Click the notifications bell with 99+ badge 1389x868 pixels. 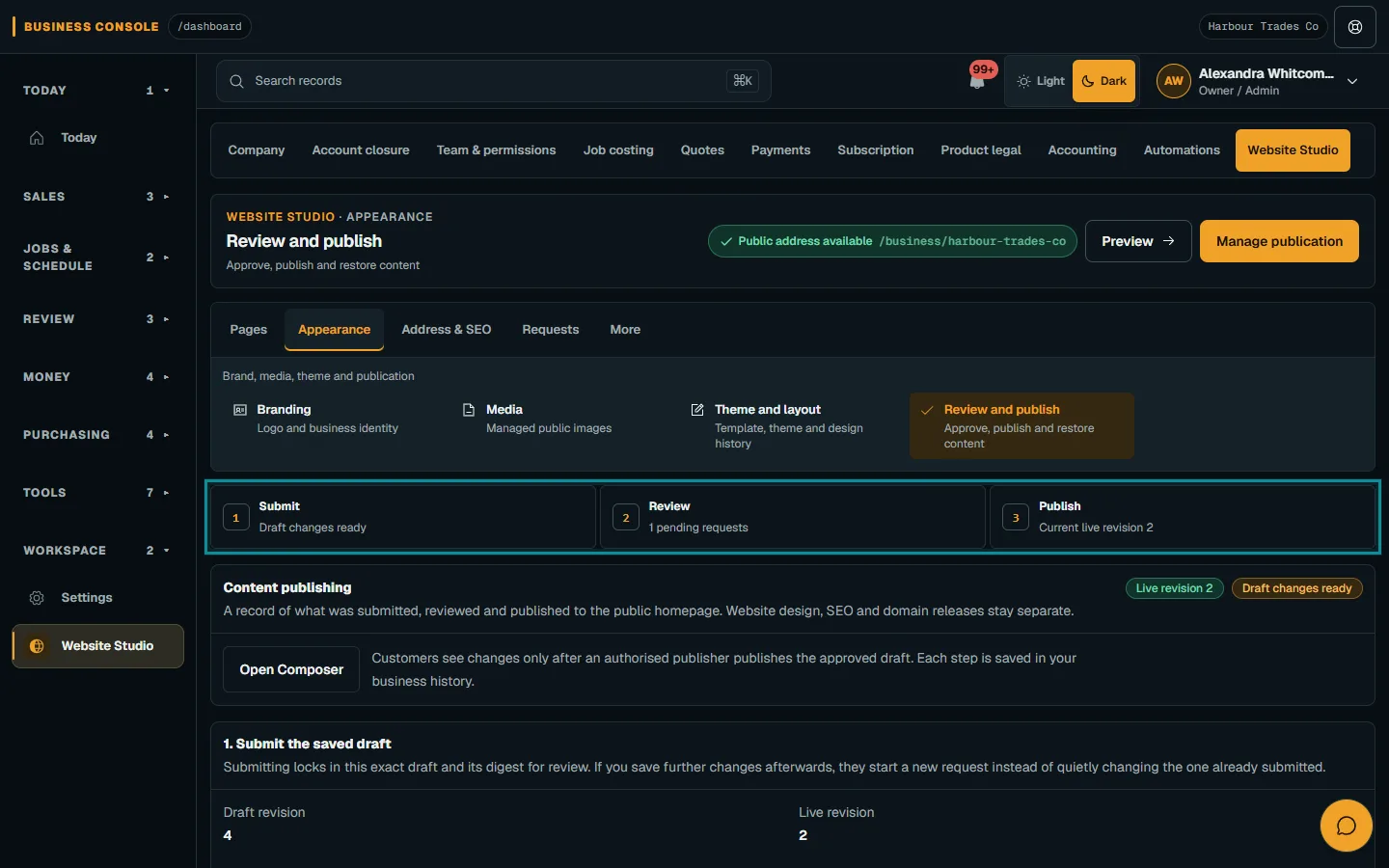(x=978, y=79)
